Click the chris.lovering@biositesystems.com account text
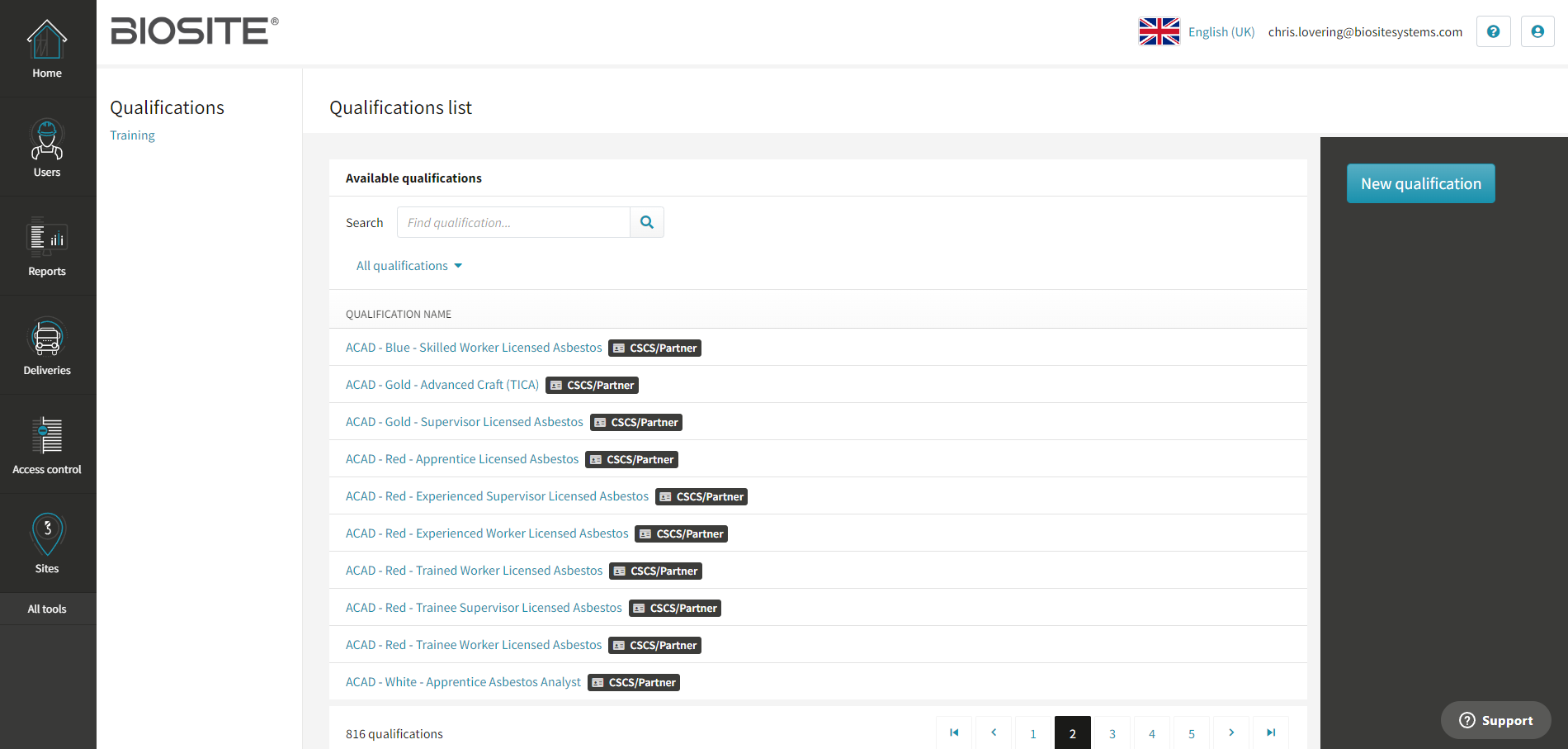The image size is (1568, 749). pyautogui.click(x=1365, y=32)
